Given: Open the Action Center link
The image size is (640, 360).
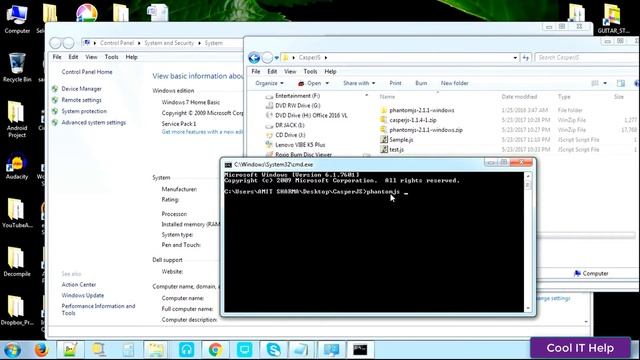Looking at the screenshot, I should point(79,284).
